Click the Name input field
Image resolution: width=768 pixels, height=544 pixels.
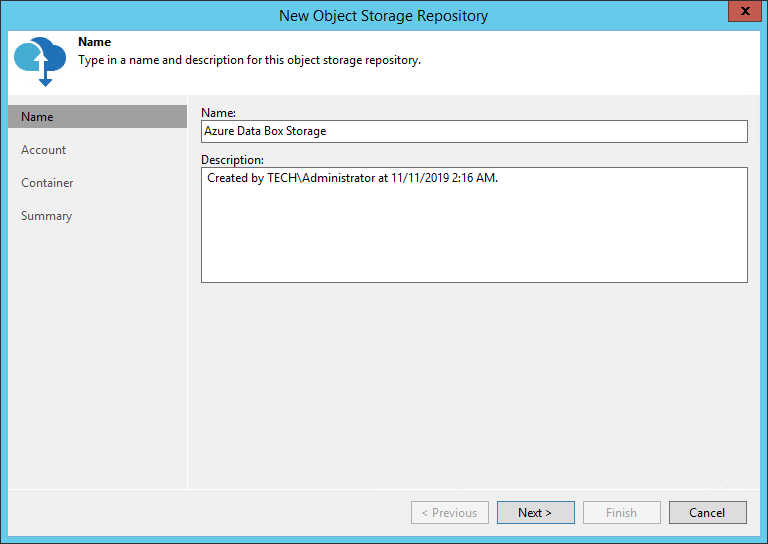474,131
